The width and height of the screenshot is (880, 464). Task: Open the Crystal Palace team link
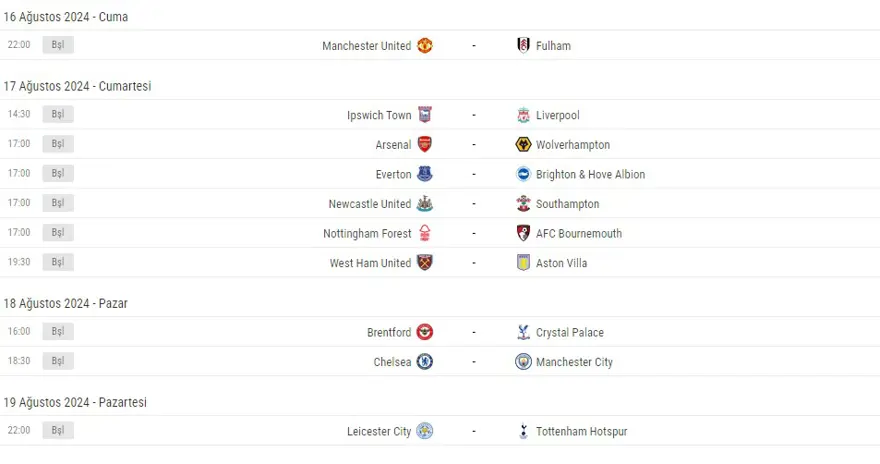coord(570,333)
